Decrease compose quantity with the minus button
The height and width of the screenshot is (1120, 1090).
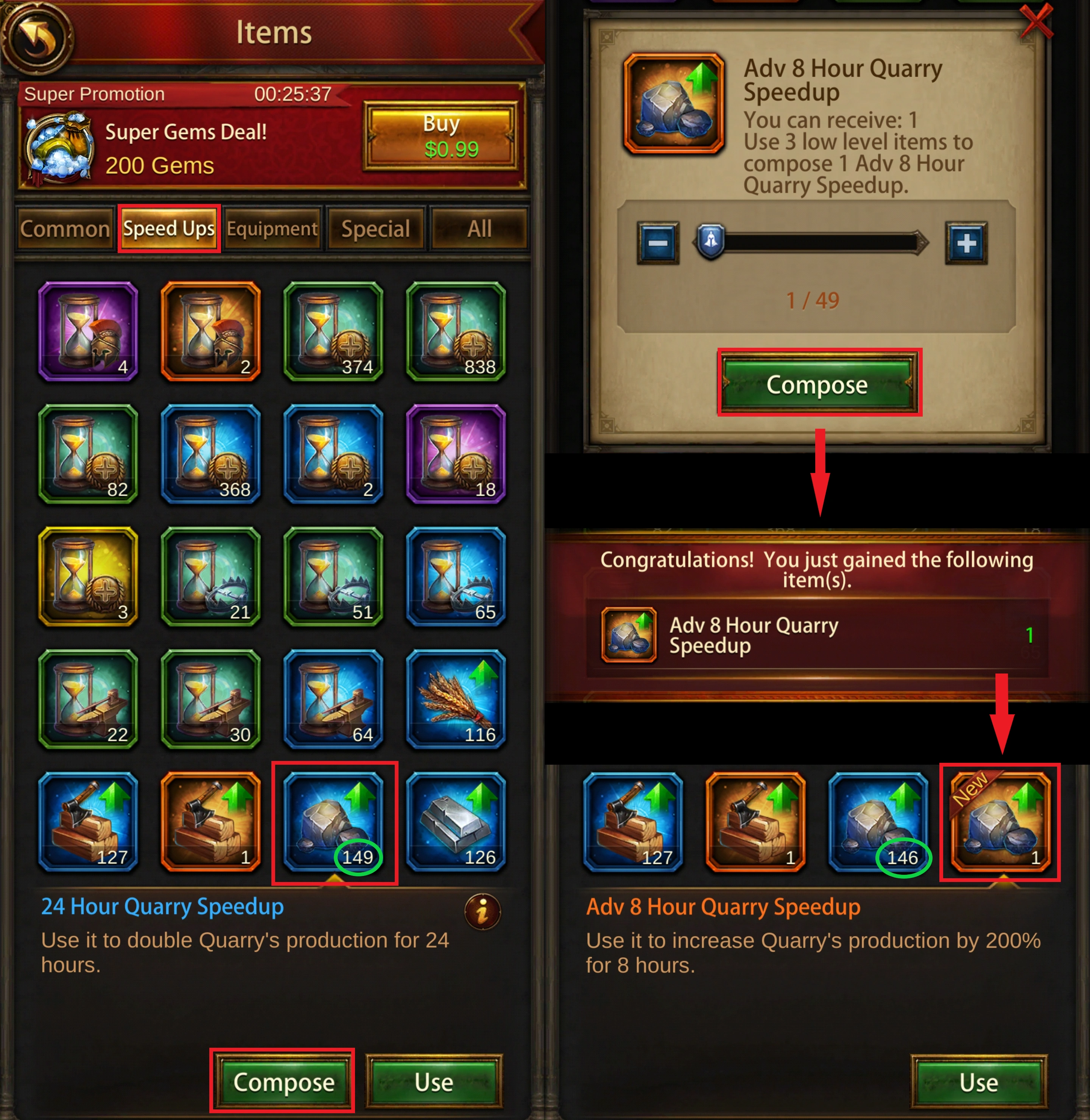pos(658,243)
